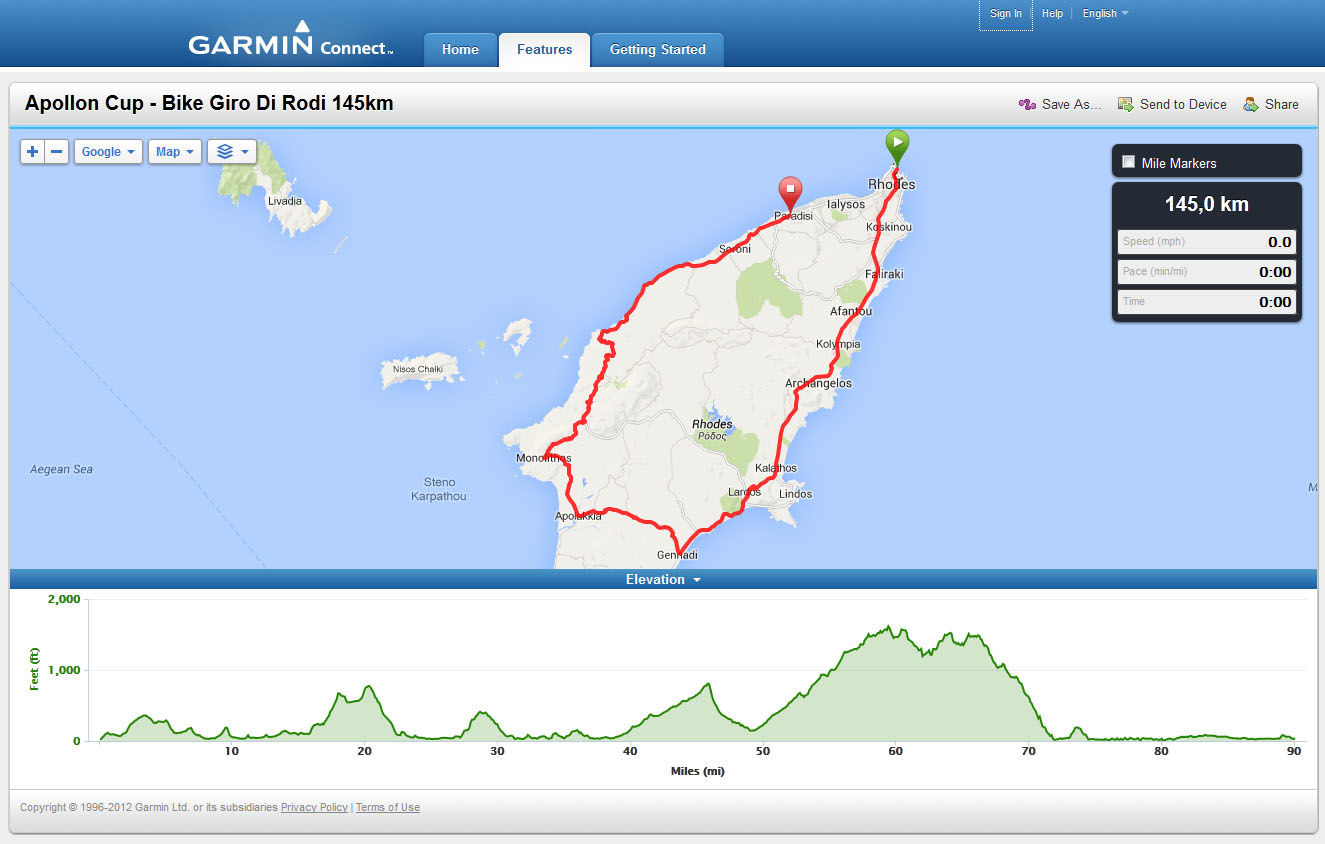Viewport: 1325px width, 844px height.
Task: Open the English language dropdown
Action: (1105, 14)
